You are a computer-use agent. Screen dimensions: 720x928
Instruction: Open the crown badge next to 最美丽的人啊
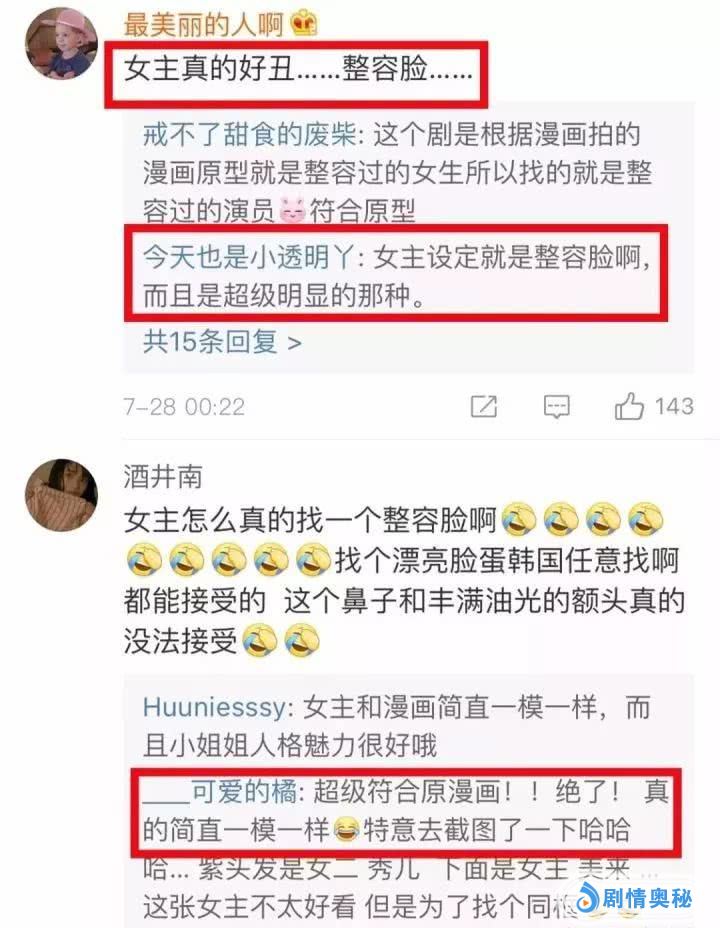[x=305, y=24]
